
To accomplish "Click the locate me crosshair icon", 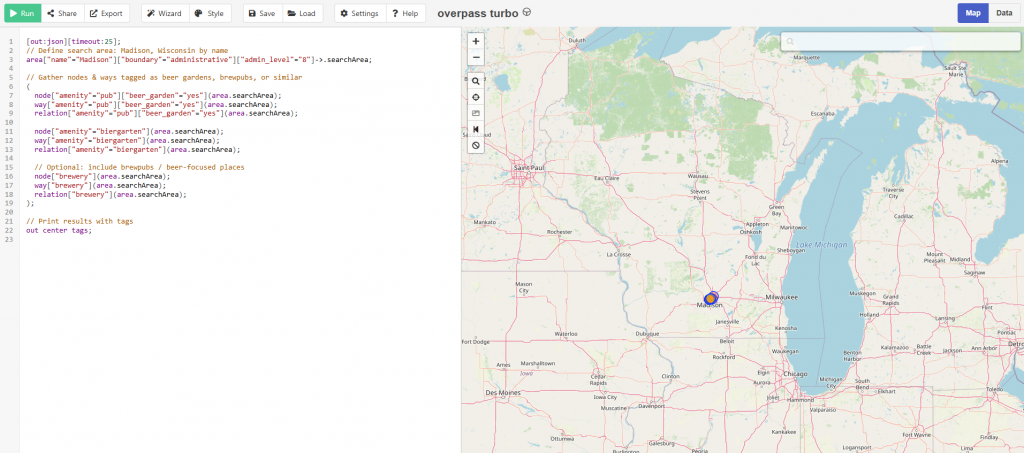I will 476,97.
